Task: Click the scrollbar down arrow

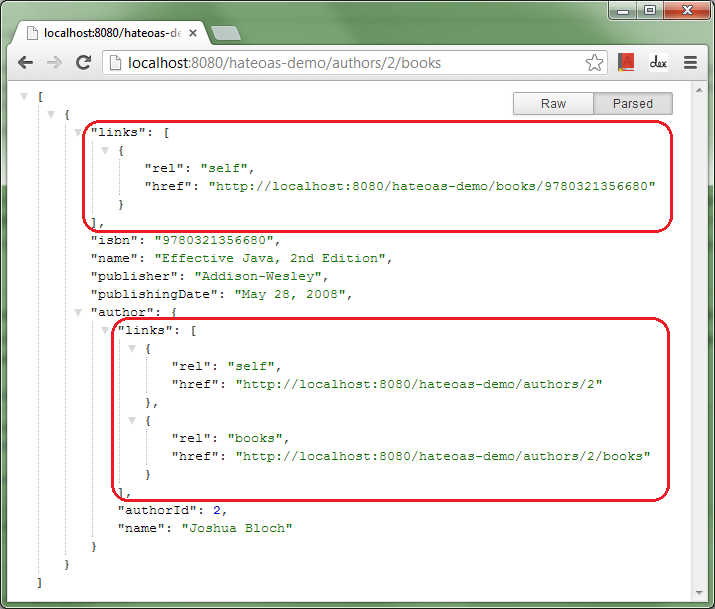Action: [699, 593]
